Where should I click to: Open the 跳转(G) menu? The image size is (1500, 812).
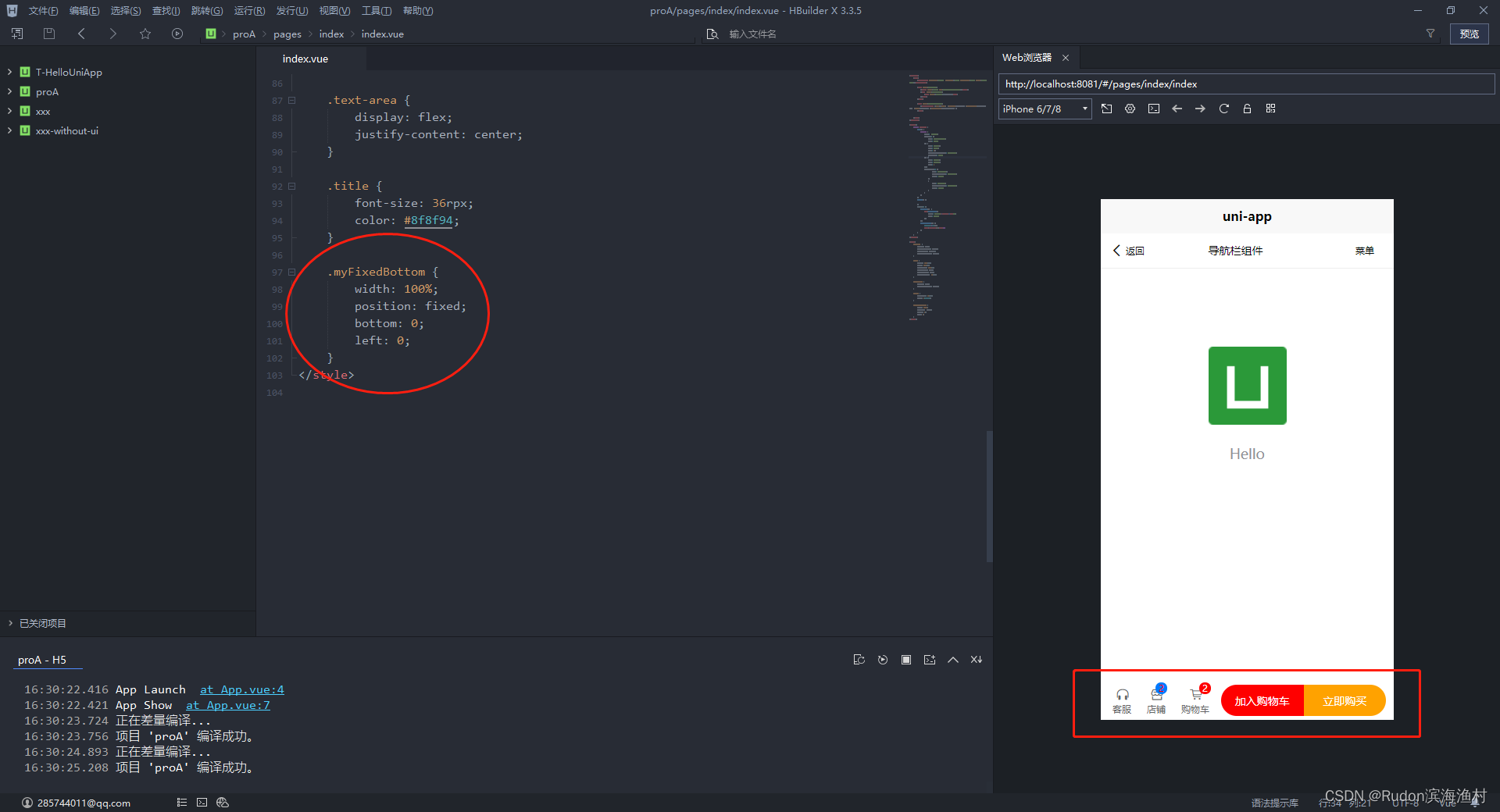click(206, 10)
